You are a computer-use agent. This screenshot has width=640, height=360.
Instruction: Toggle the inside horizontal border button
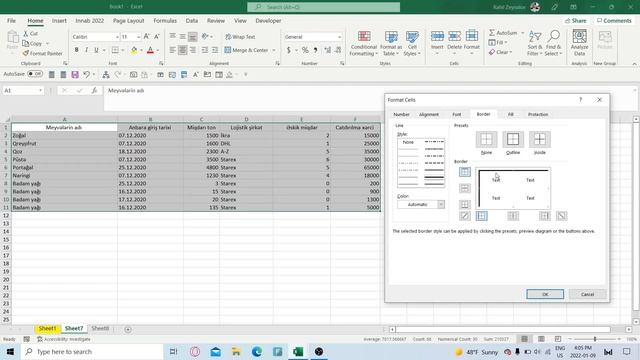click(464, 188)
